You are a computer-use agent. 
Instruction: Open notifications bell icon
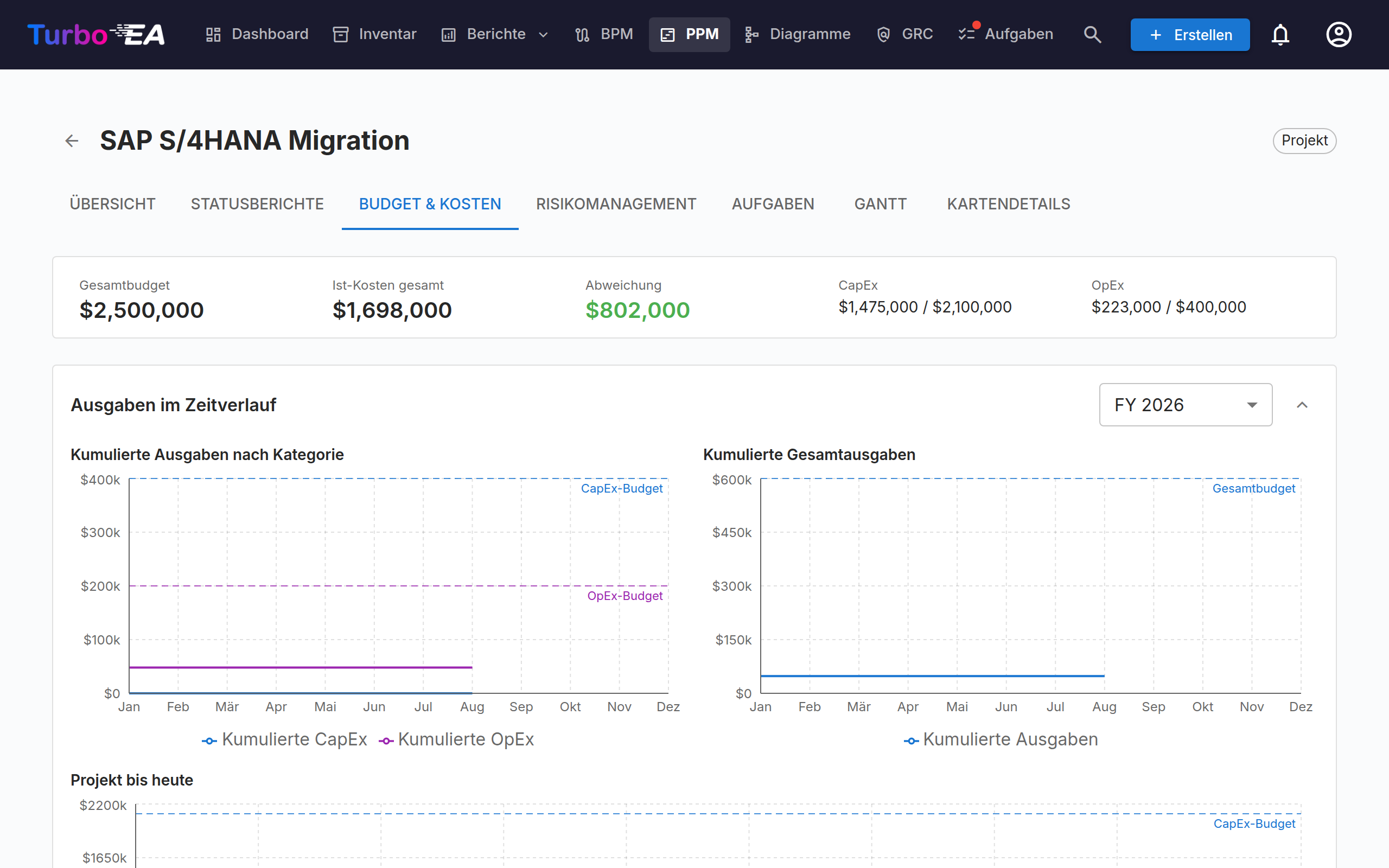pos(1280,34)
